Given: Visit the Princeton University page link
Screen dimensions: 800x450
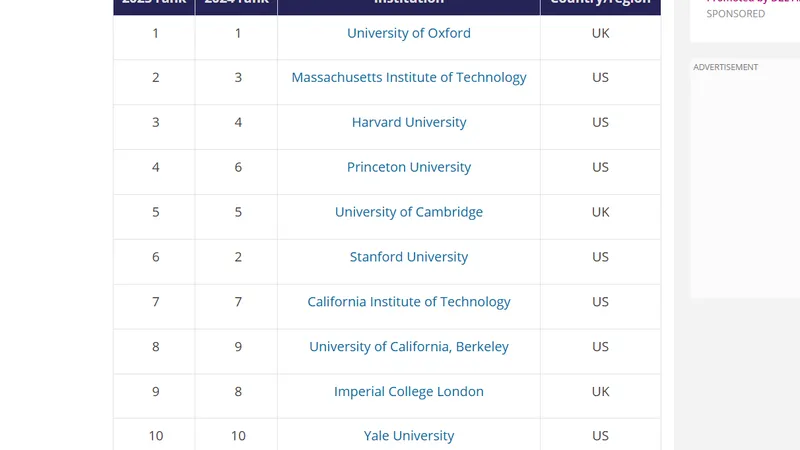Looking at the screenshot, I should pyautogui.click(x=409, y=167).
